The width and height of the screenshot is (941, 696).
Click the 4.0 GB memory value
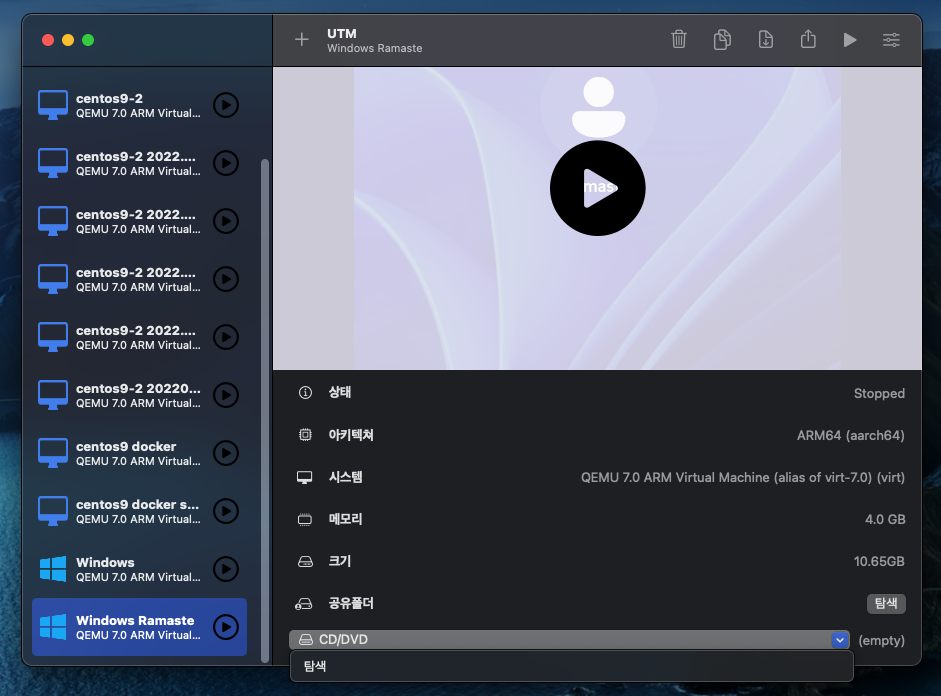click(x=885, y=520)
